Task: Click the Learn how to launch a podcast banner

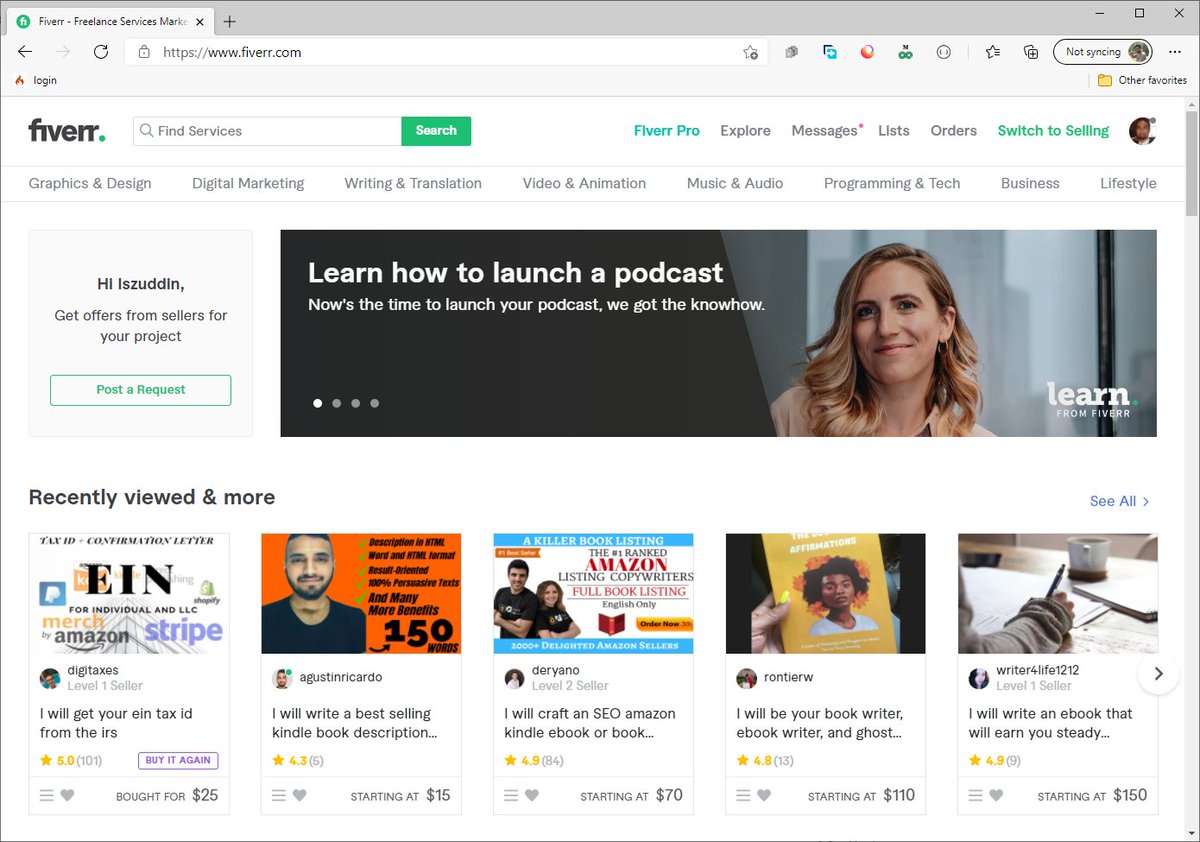Action: [x=718, y=333]
